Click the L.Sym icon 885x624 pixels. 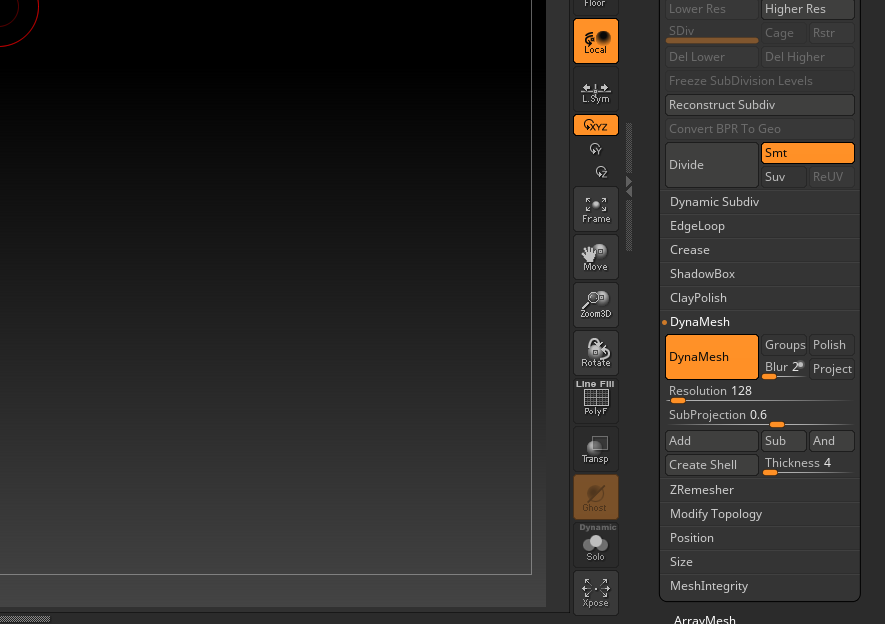coord(595,90)
